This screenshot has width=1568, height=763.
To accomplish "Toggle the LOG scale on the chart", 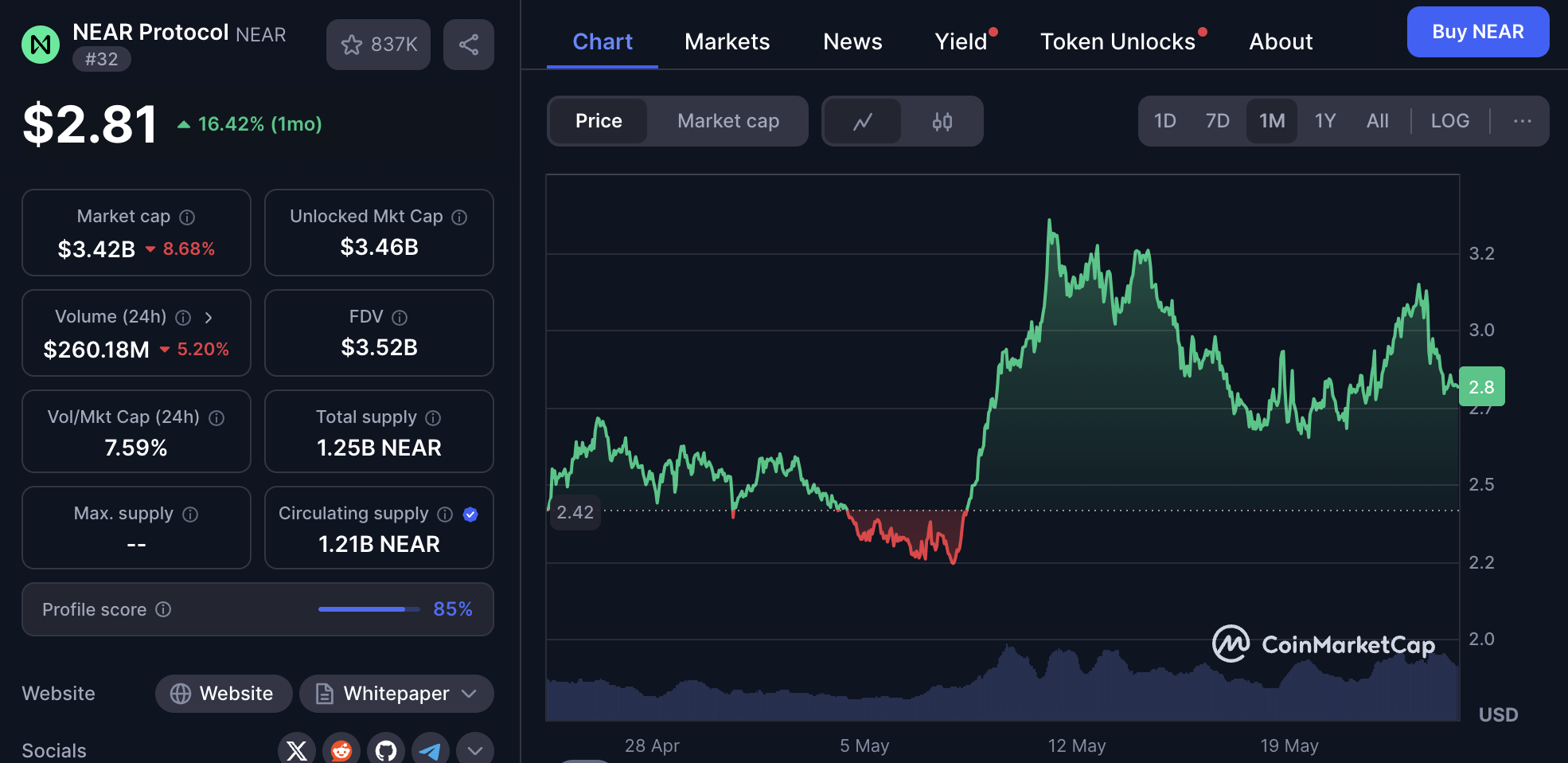I will coord(1449,120).
